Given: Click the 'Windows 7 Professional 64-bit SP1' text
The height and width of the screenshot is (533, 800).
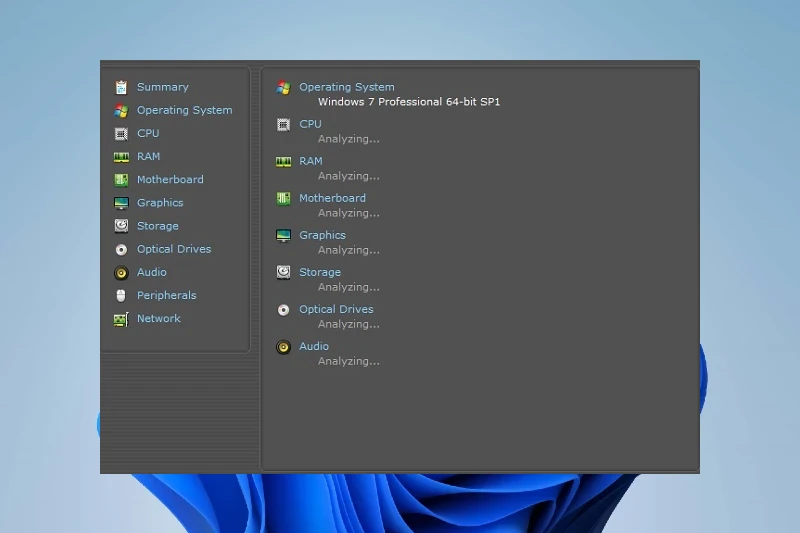Looking at the screenshot, I should coord(409,102).
